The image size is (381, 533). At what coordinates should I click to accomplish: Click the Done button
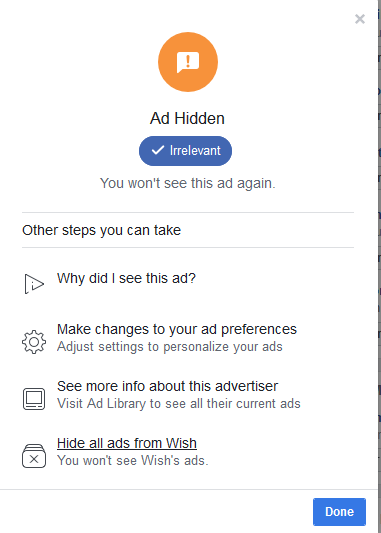click(339, 512)
